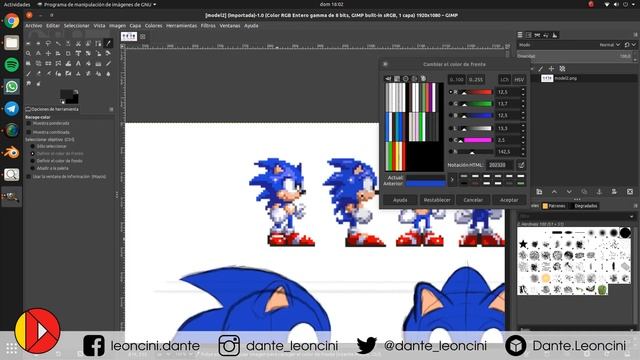Open Telegram from the Ubuntu dock
Image resolution: width=640 pixels, height=360 pixels.
point(11,109)
